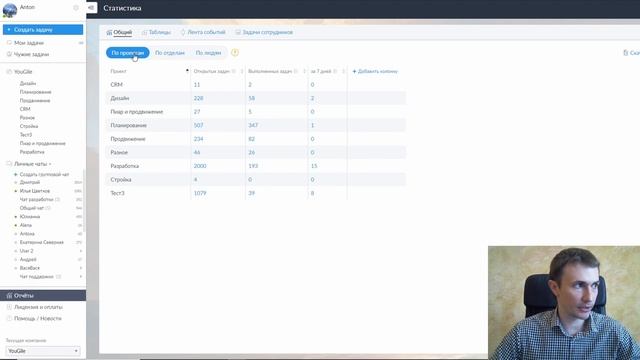Select the По отделам filter
Viewport: 640px width, 360px height.
(170, 53)
